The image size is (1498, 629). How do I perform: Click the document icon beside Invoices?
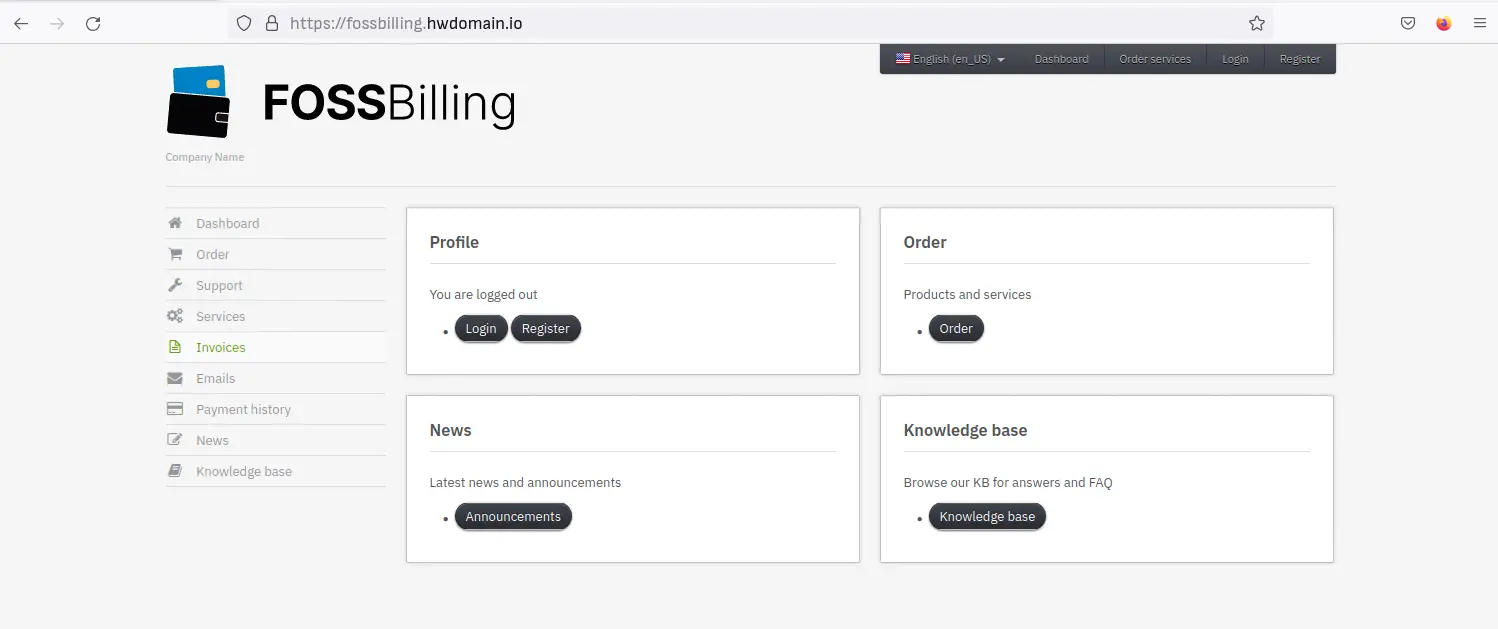(x=175, y=347)
